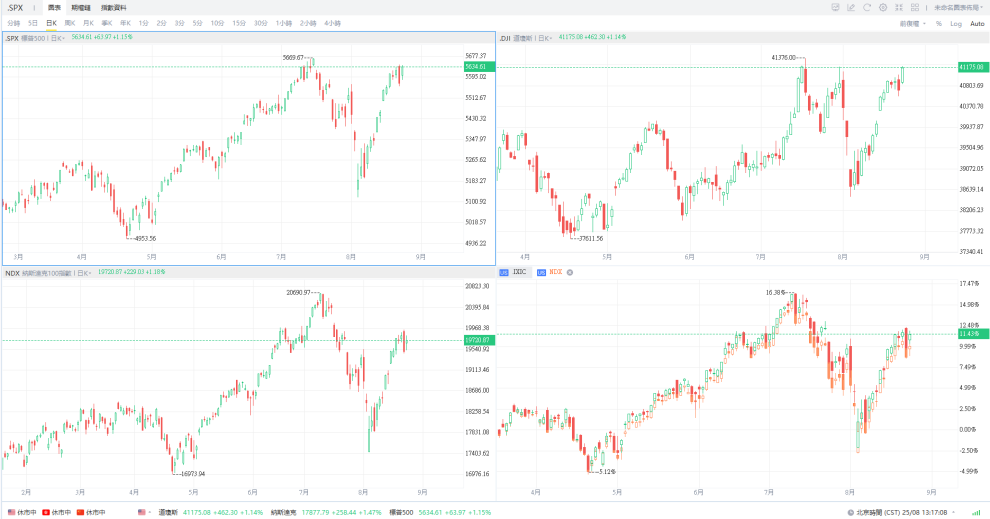Screen dimensions: 990x519
Task: Switch to the 期權鏈 tab
Action: coord(81,8)
